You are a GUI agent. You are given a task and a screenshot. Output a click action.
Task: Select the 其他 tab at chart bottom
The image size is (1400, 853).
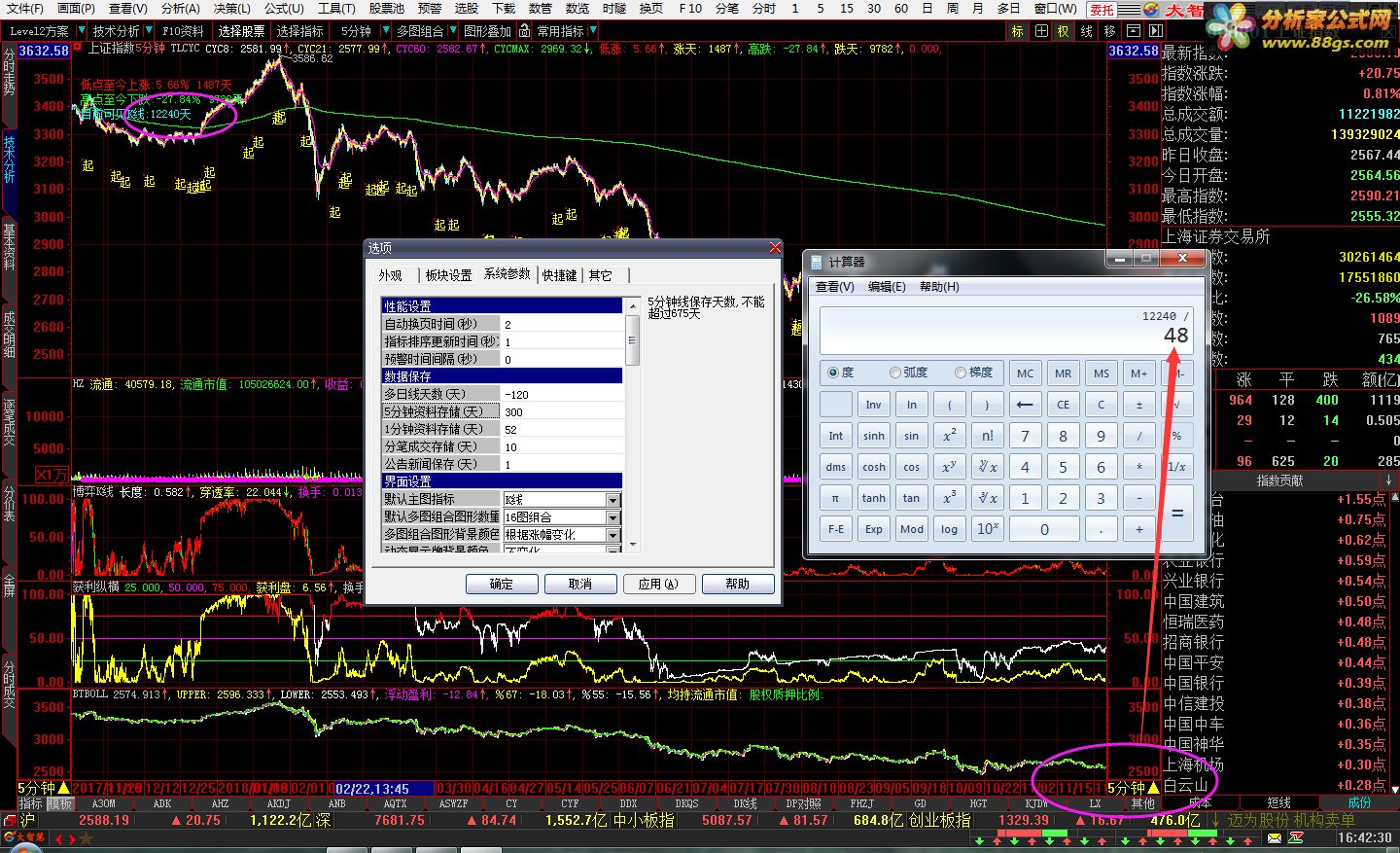tap(1142, 803)
